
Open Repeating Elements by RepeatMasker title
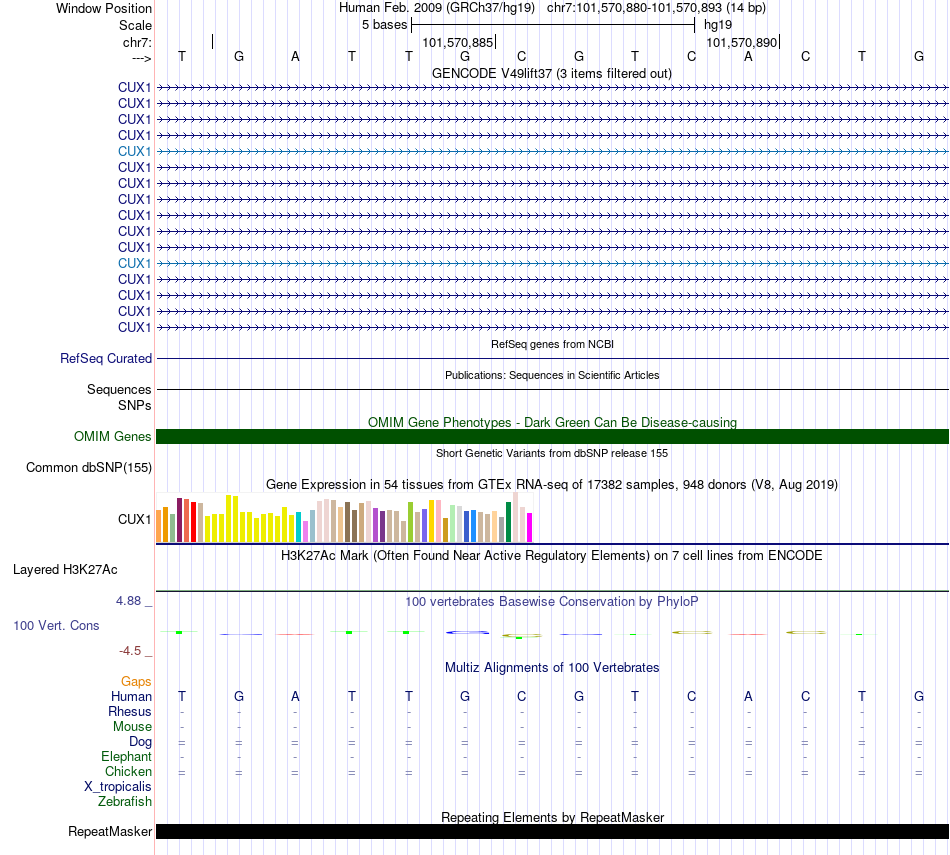[x=553, y=817]
